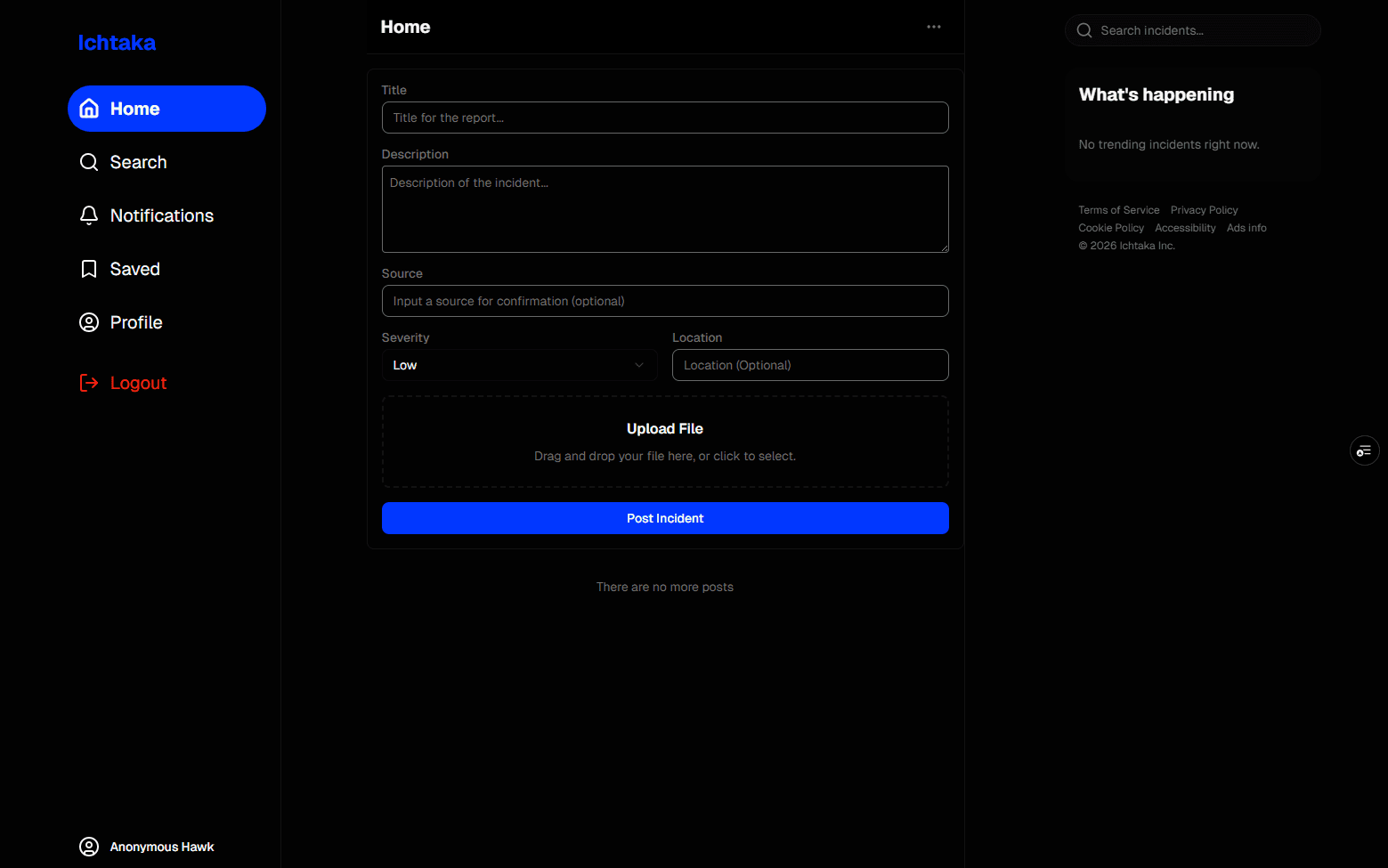Click the Saved bookmark icon
This screenshot has width=1388, height=868.
(x=89, y=269)
